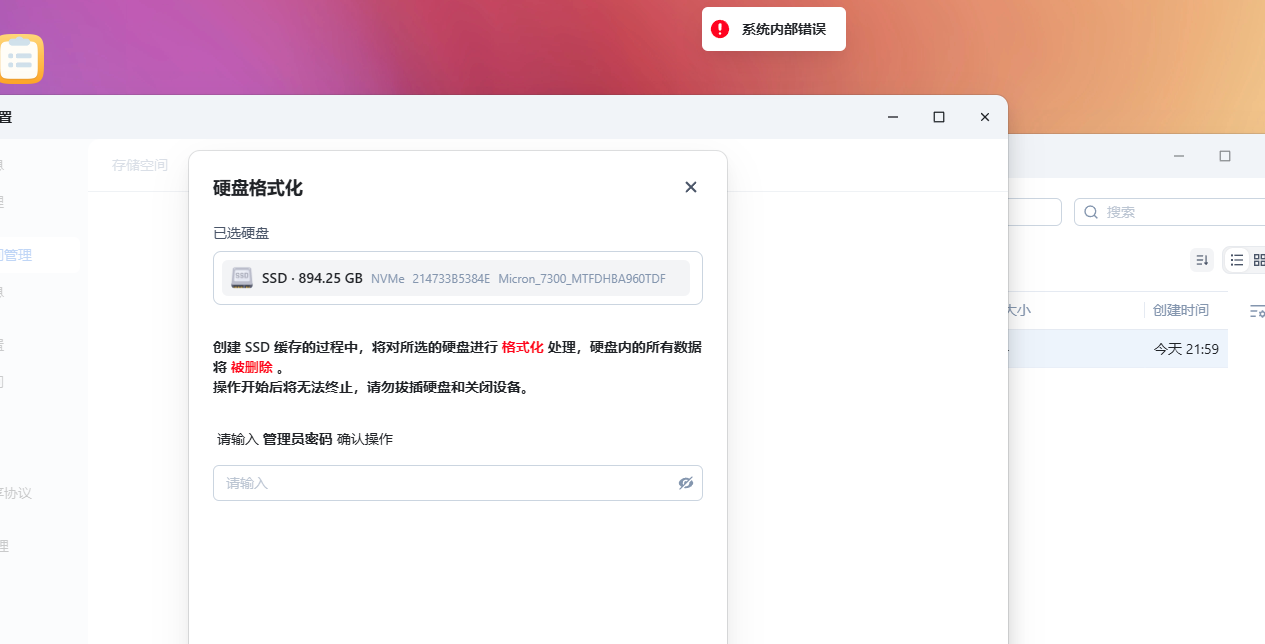Image resolution: width=1265 pixels, height=644 pixels.
Task: Click Micron_7300_MTFDHBA960TDF model text
Action: click(582, 279)
